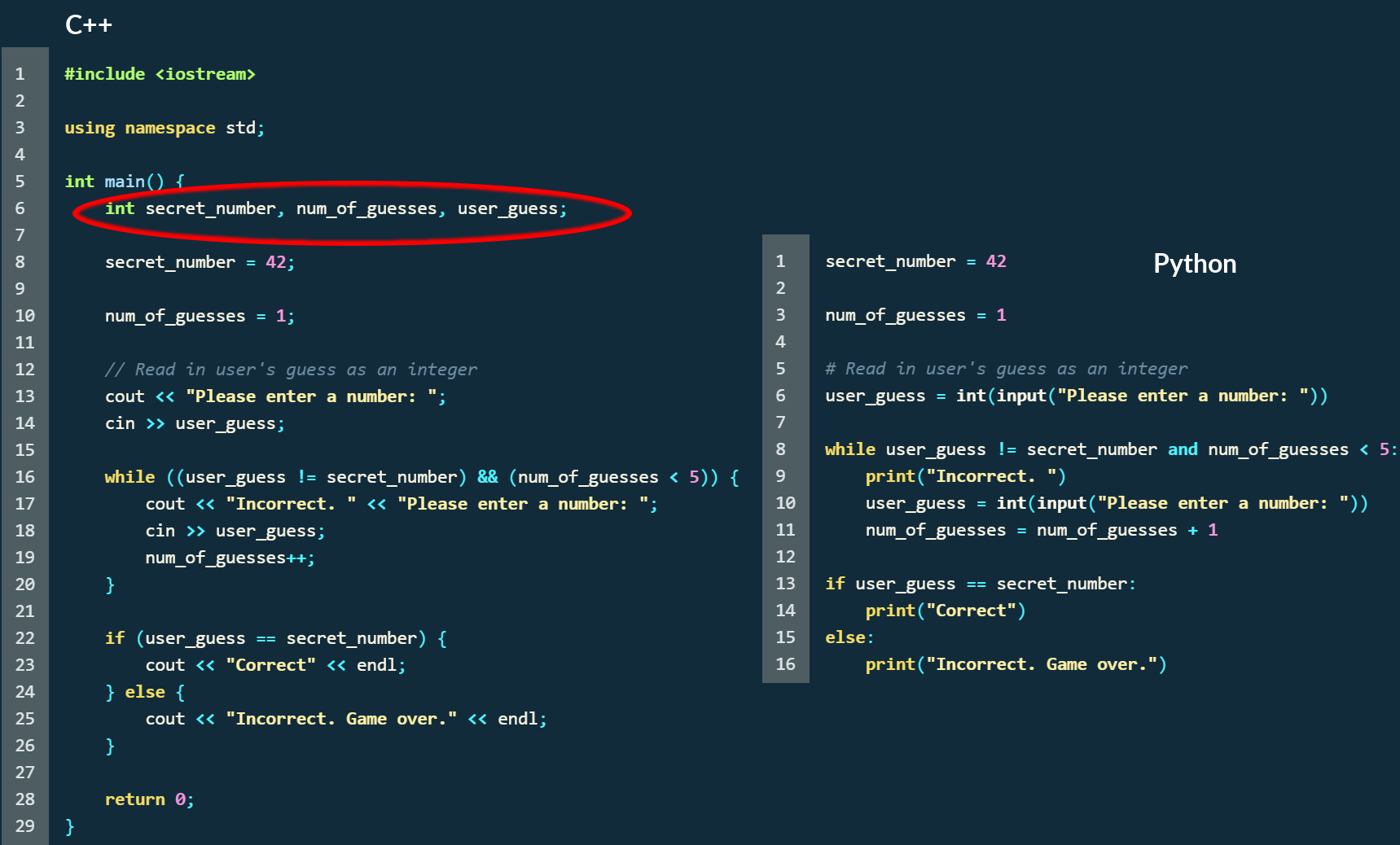Click the Python label heading
This screenshot has height=845, width=1400.
[x=1194, y=263]
